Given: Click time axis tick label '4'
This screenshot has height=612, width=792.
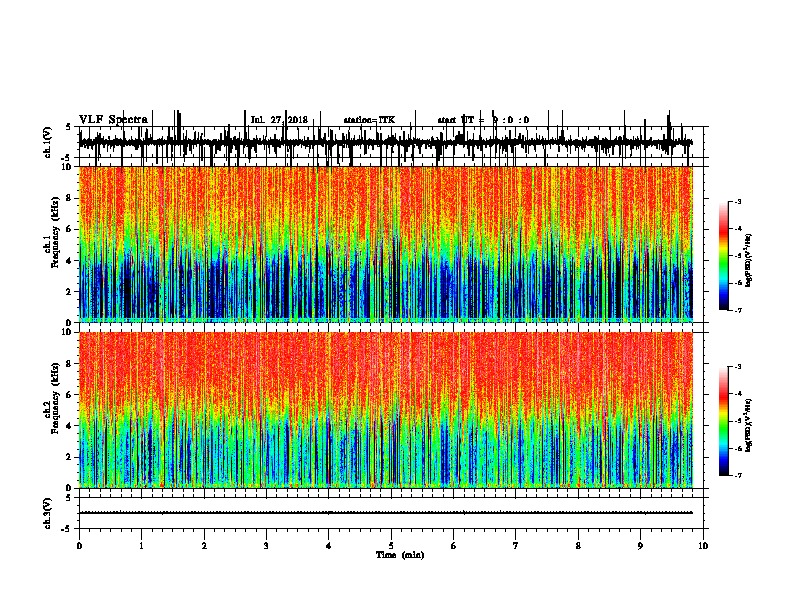Looking at the screenshot, I should coord(329,546).
